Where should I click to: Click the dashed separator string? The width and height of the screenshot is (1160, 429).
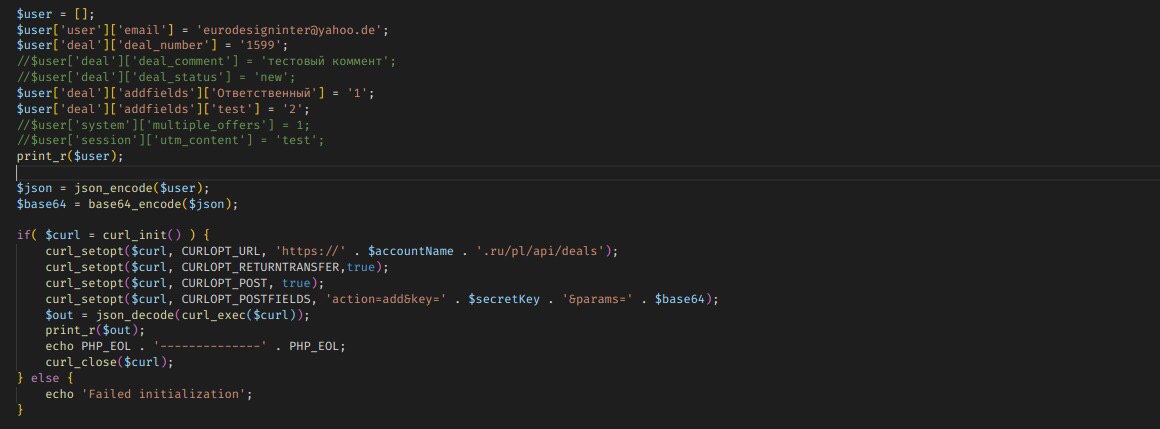tap(210, 347)
